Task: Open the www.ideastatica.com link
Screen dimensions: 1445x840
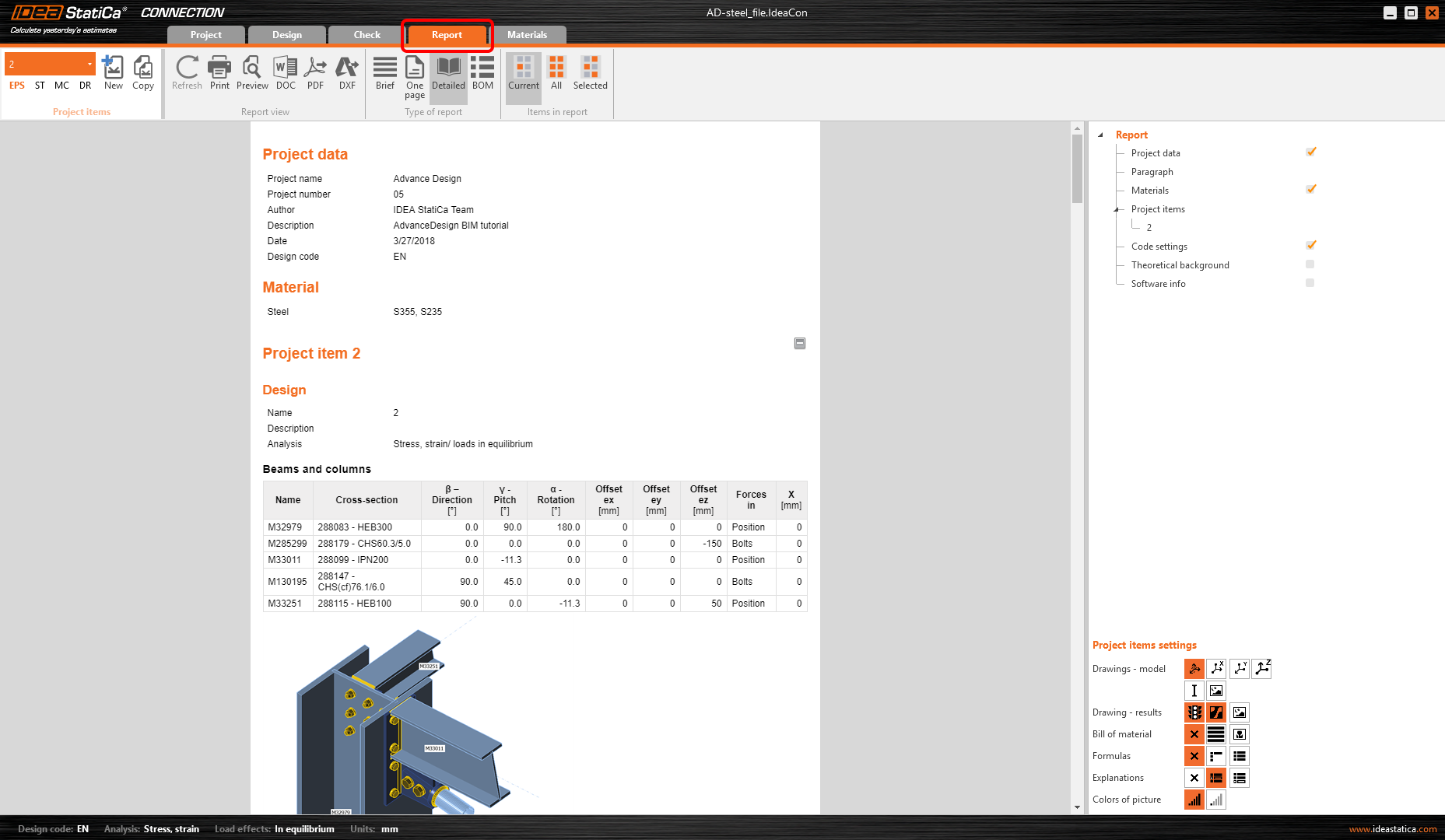Action: click(x=1392, y=829)
